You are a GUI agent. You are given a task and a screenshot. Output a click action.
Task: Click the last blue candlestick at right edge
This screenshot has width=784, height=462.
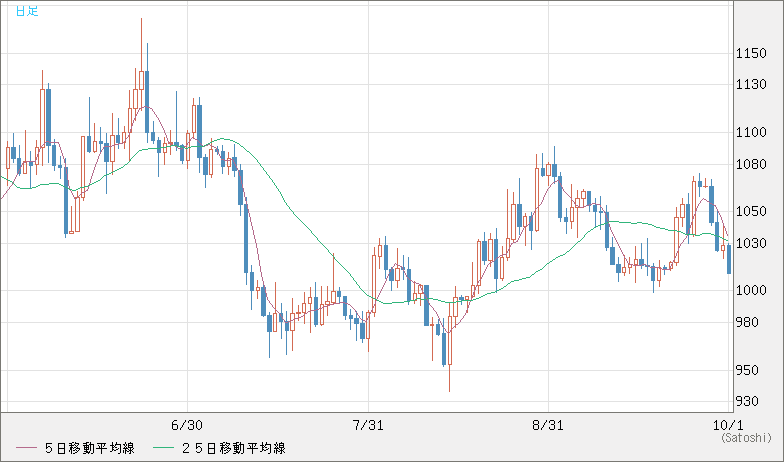[729, 260]
